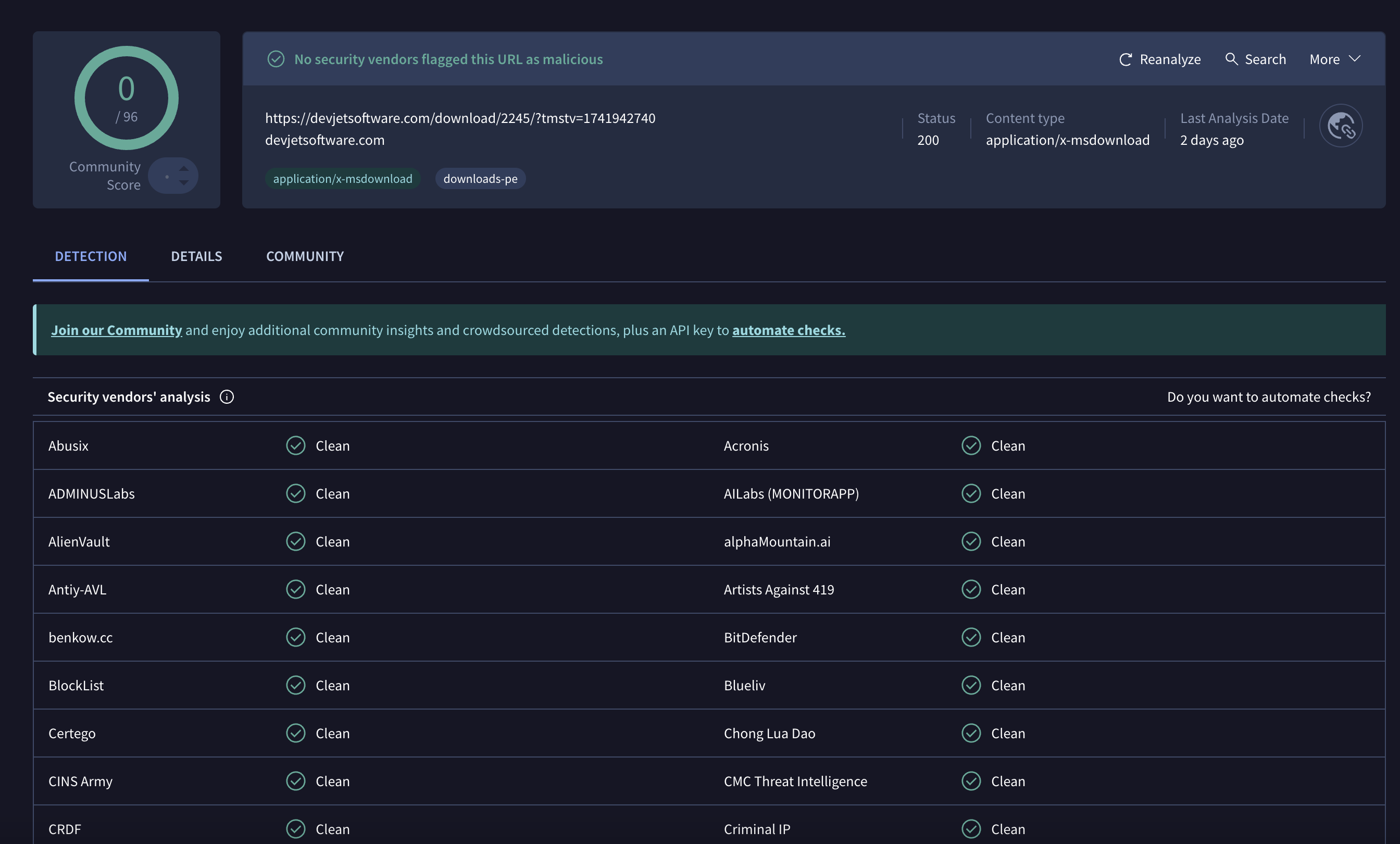Open the DETAILS tab
Screen dimensions: 1400x844
coord(196,256)
